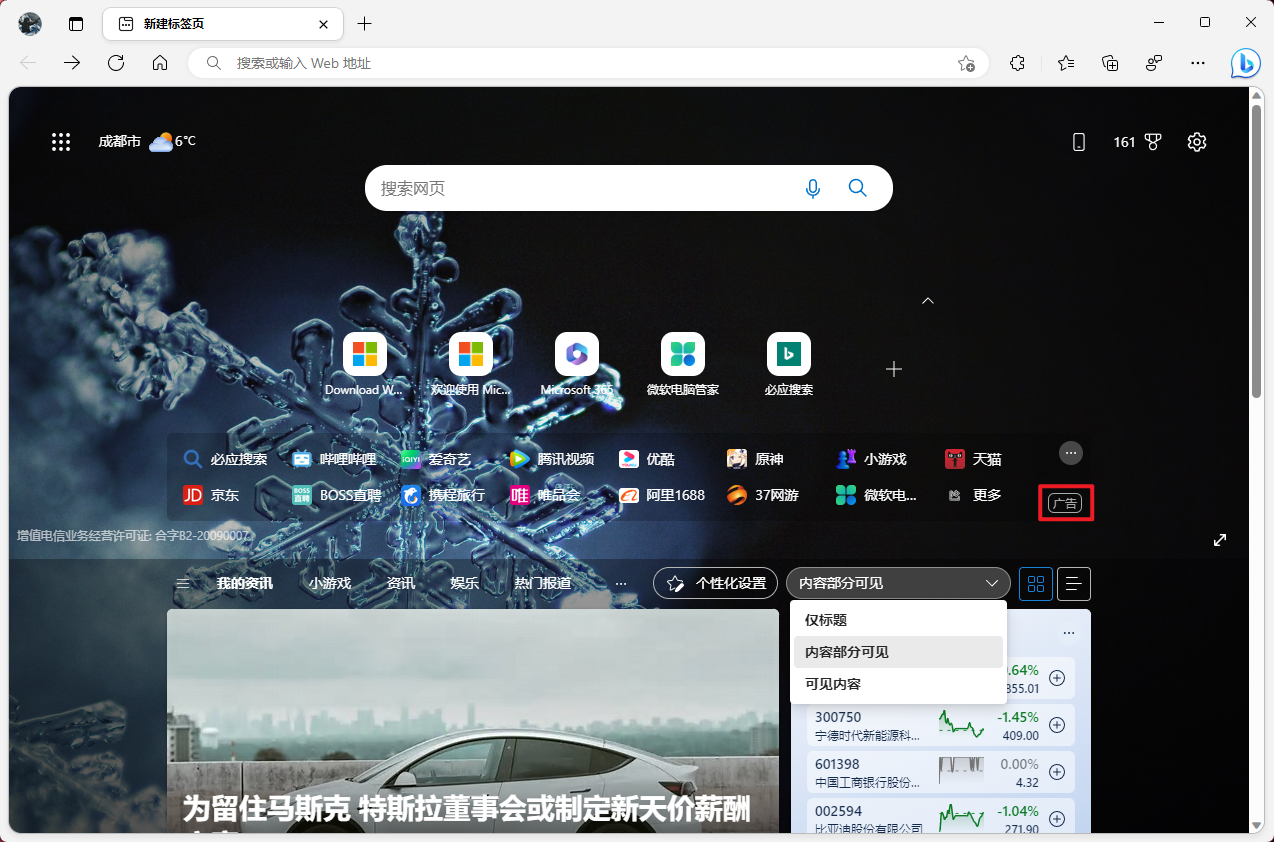Switch feed to list view layout
The height and width of the screenshot is (842, 1274).
pyautogui.click(x=1073, y=583)
